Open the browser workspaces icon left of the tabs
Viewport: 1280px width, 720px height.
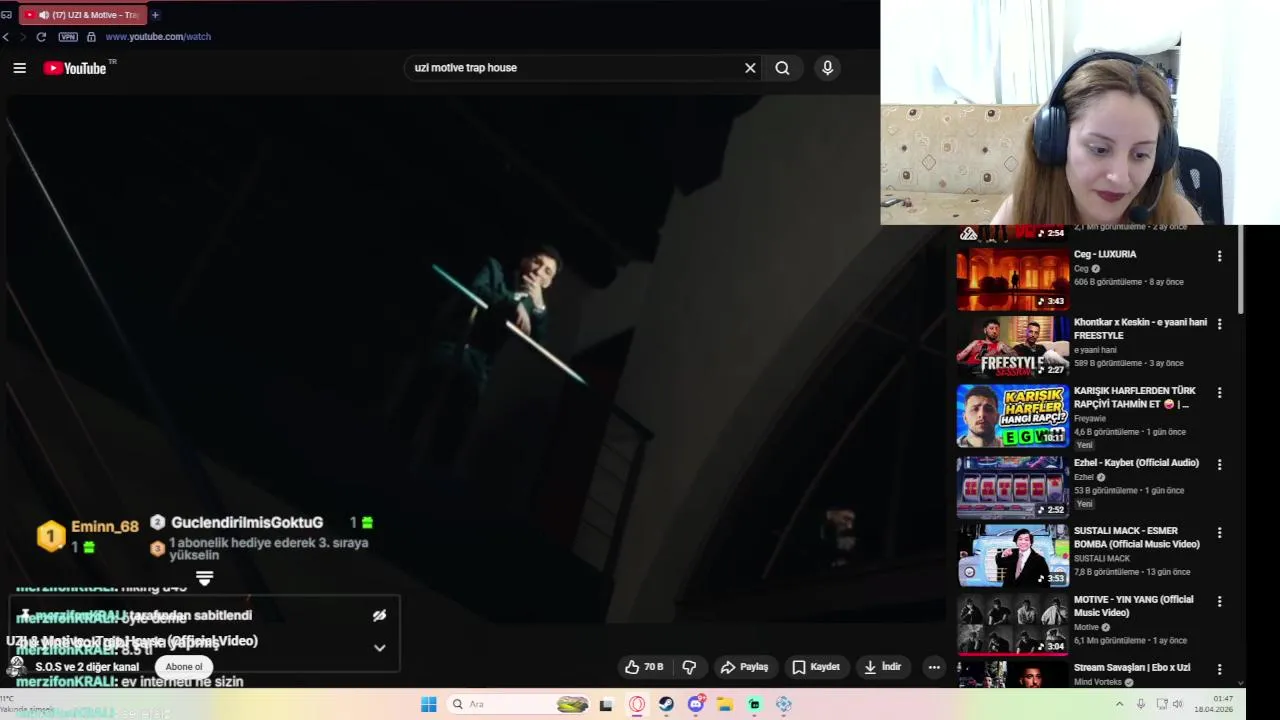6,15
